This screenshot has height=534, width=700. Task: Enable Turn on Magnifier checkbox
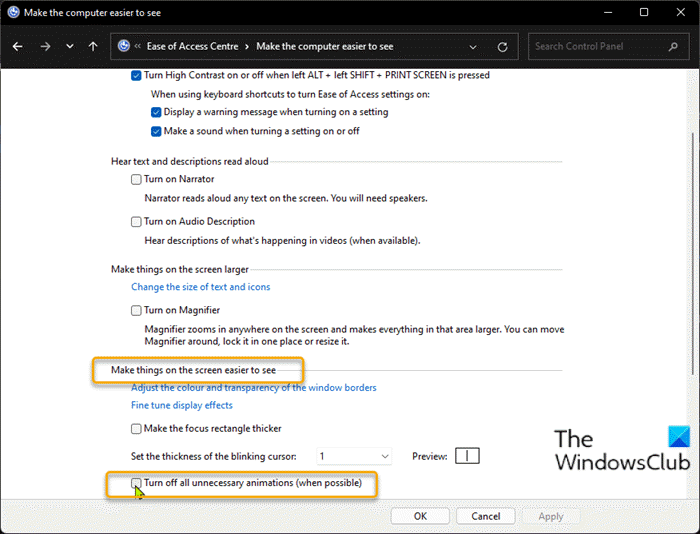(x=136, y=310)
